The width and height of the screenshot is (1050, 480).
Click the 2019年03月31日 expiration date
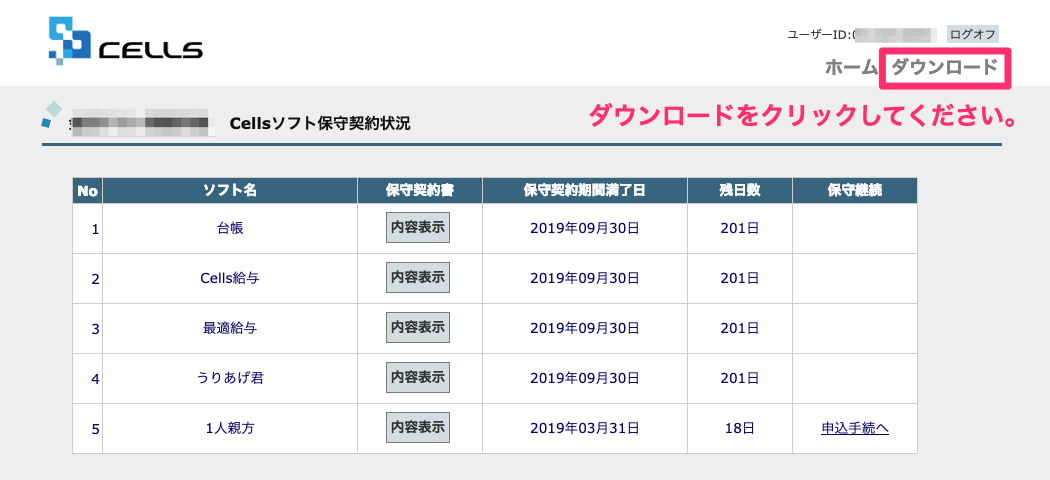pyautogui.click(x=585, y=428)
